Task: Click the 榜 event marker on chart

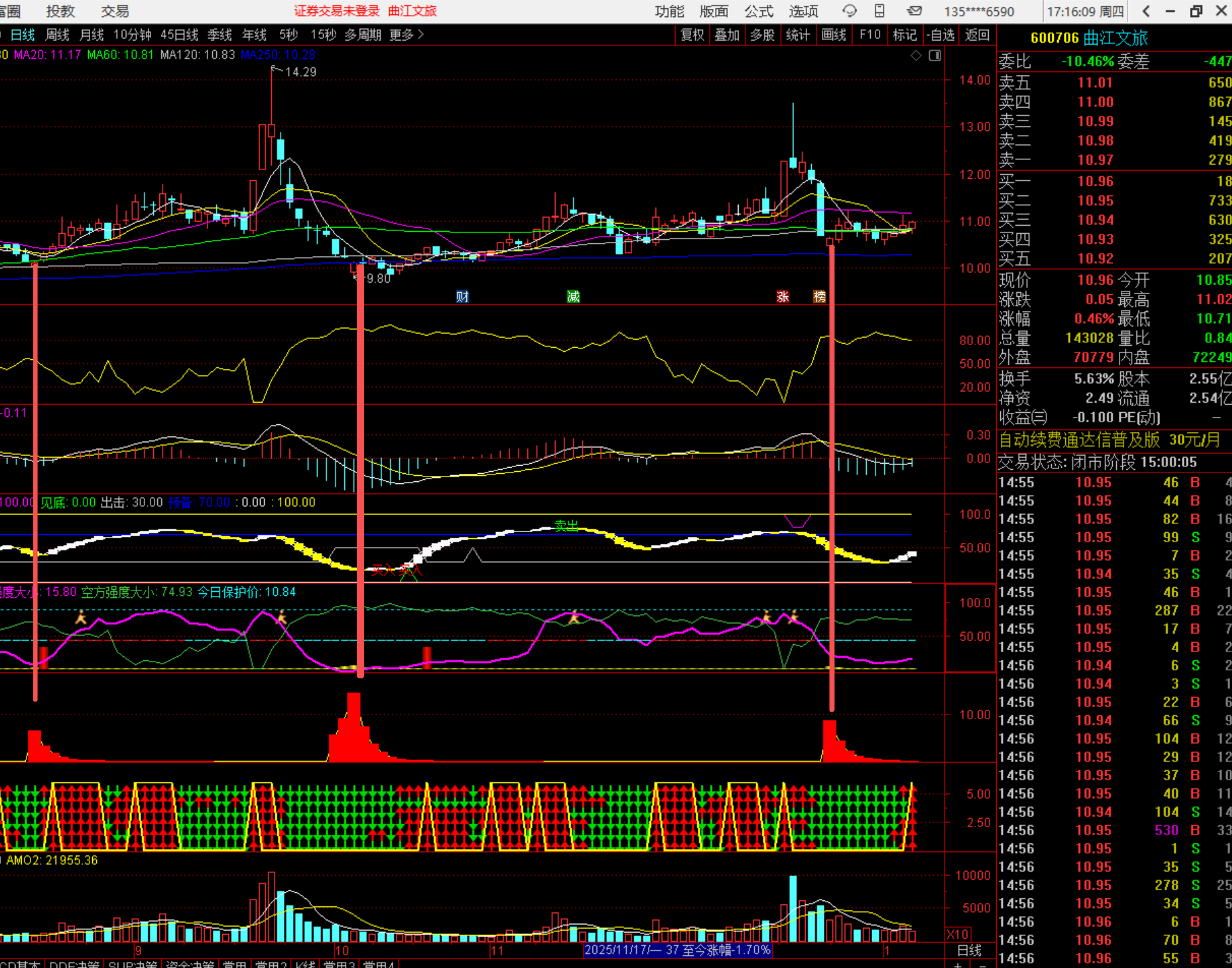Action: (819, 297)
